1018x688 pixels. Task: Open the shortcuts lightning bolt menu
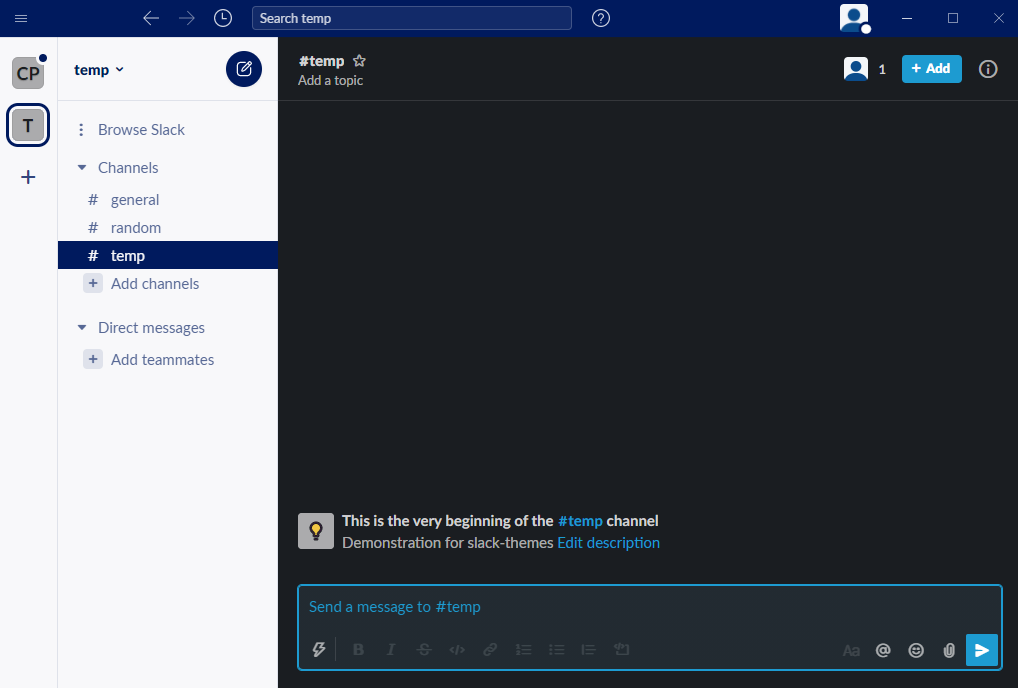pos(319,649)
